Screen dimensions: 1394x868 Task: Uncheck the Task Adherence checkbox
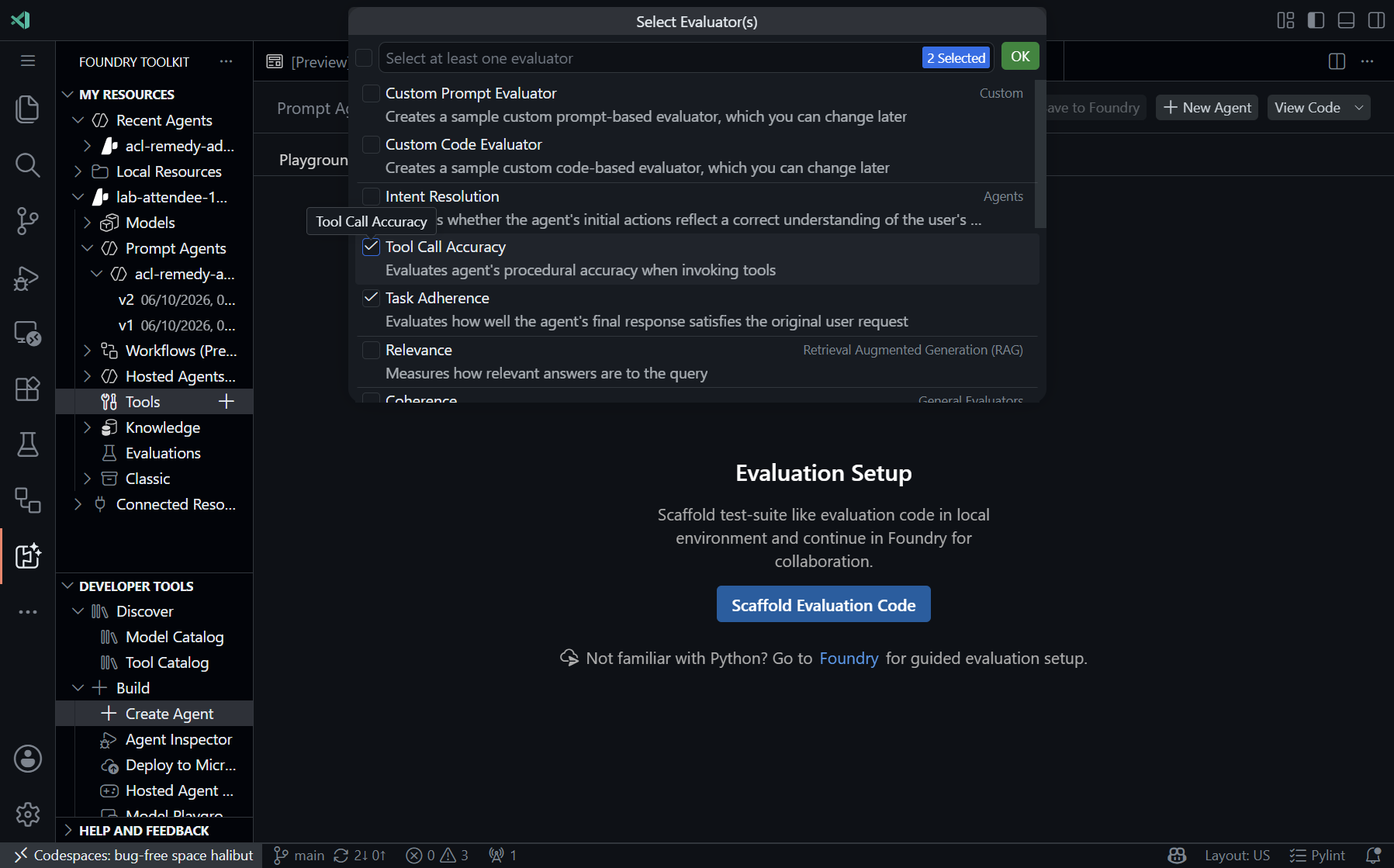[372, 298]
